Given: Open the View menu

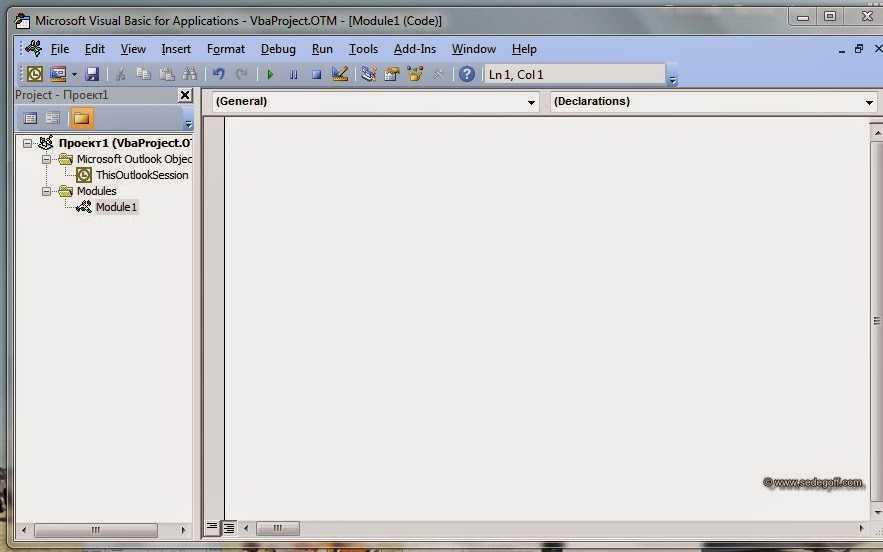Looking at the screenshot, I should tap(133, 49).
